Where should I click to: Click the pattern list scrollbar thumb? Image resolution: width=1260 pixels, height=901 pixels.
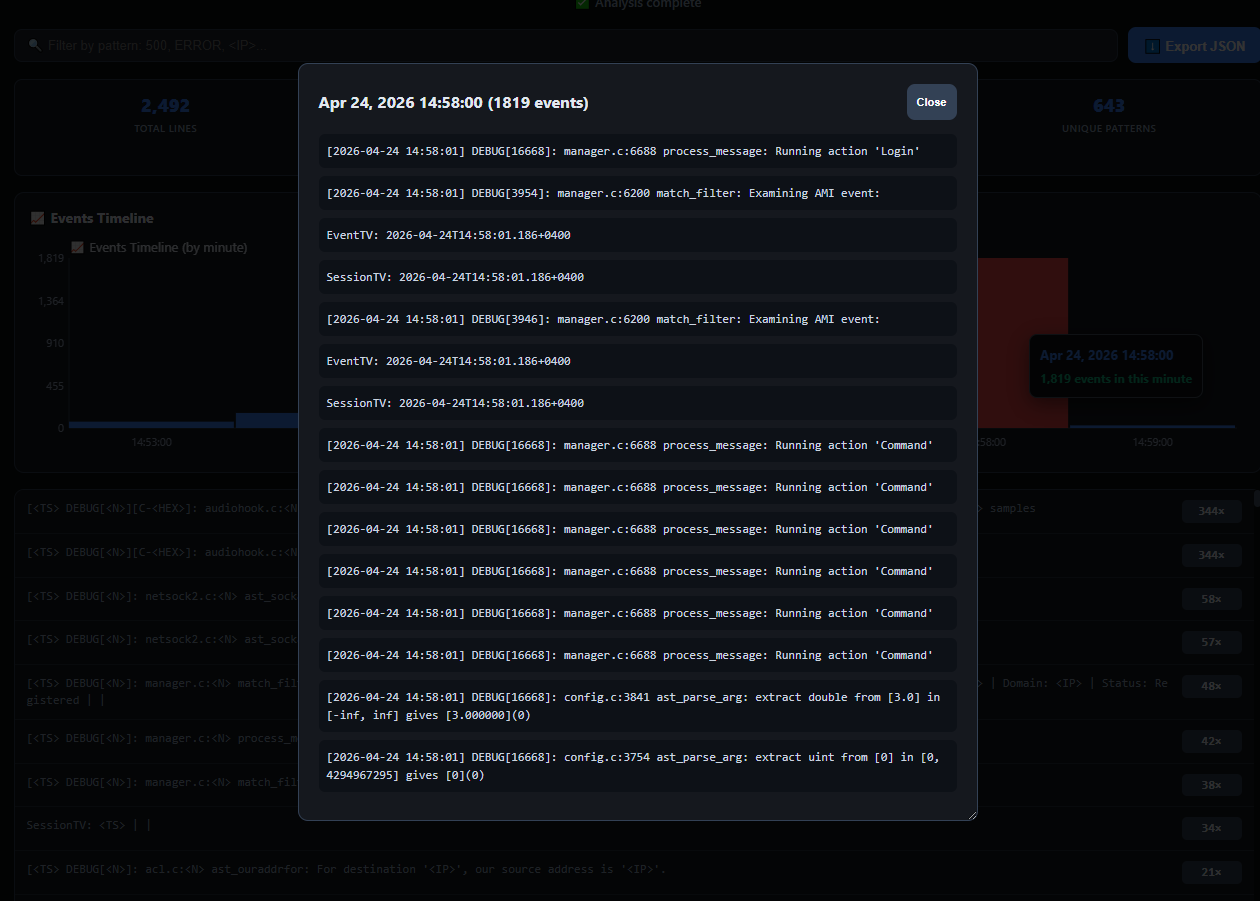1256,498
